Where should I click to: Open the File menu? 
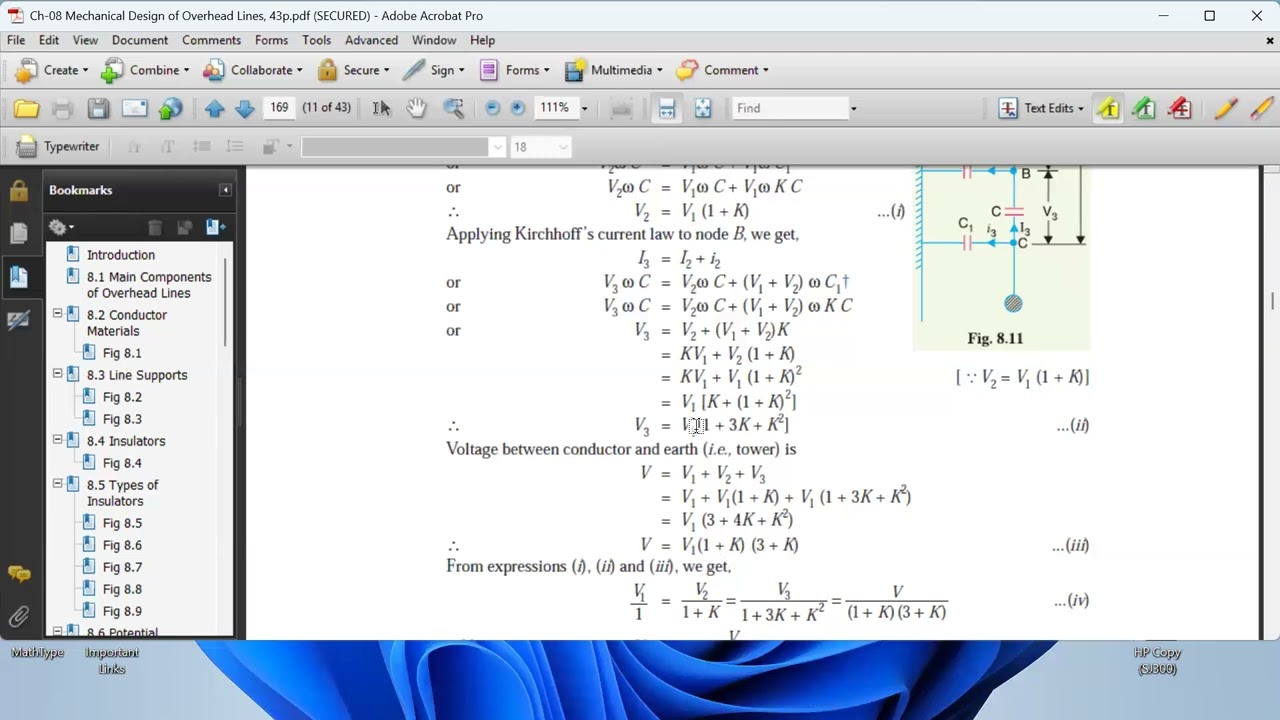coord(17,40)
